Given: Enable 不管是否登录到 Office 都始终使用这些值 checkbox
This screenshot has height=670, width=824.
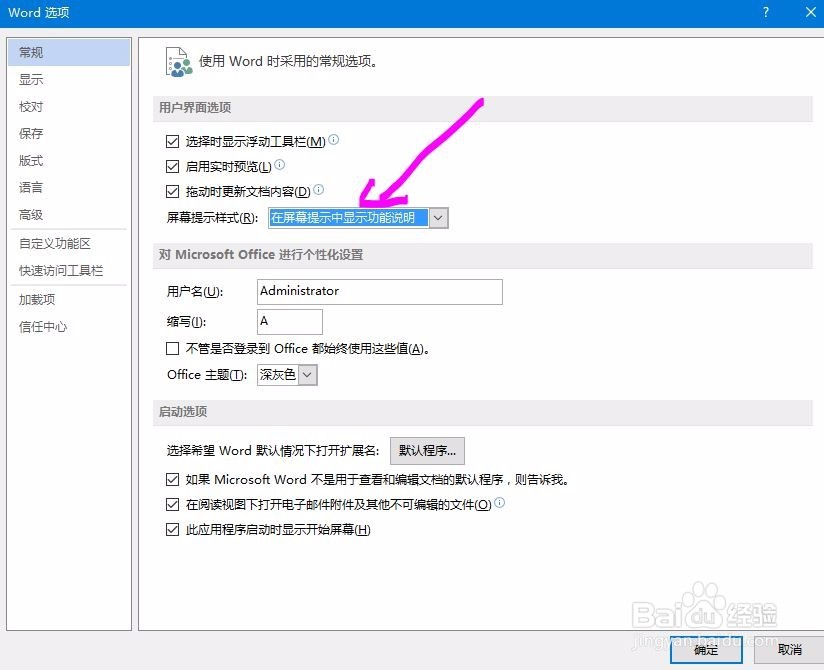Looking at the screenshot, I should (172, 348).
